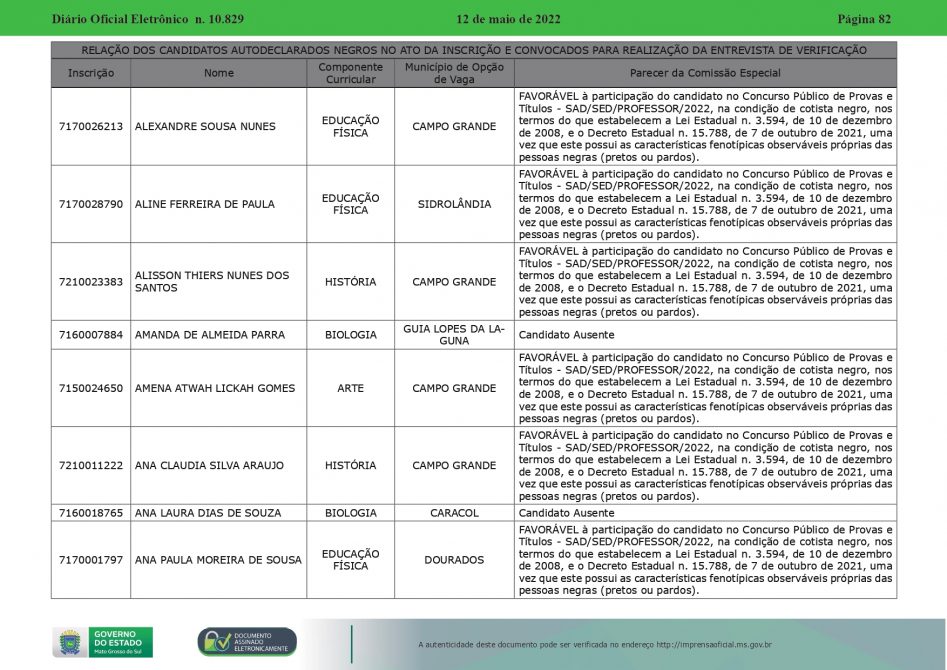Select the Nome column header
The width and height of the screenshot is (947, 670).
point(219,73)
